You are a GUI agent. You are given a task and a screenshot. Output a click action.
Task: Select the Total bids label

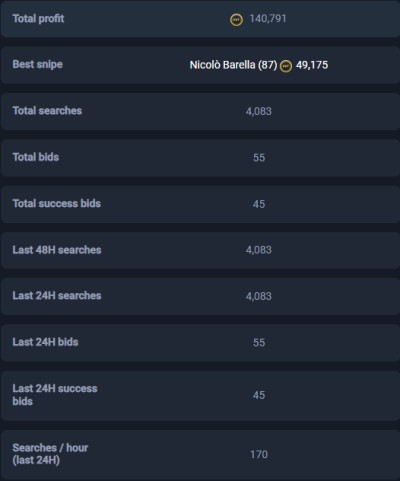[36, 157]
